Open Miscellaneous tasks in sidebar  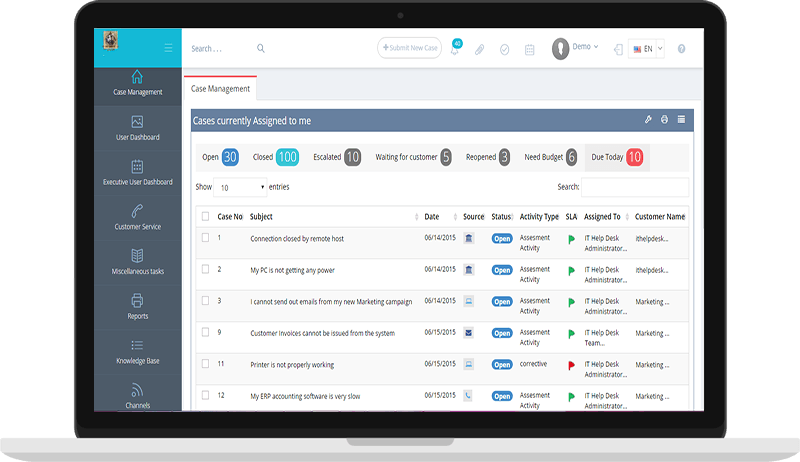point(138,263)
